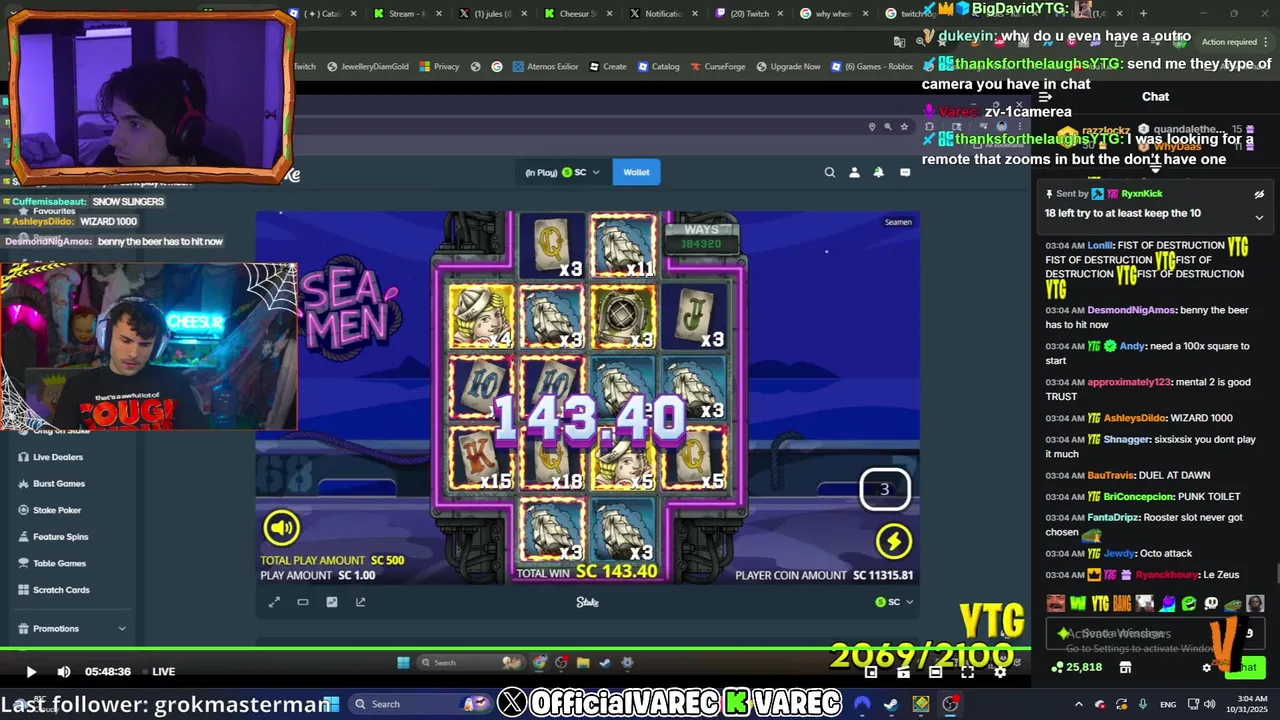
Task: Open the Stake notifications bell icon
Action: point(879,172)
